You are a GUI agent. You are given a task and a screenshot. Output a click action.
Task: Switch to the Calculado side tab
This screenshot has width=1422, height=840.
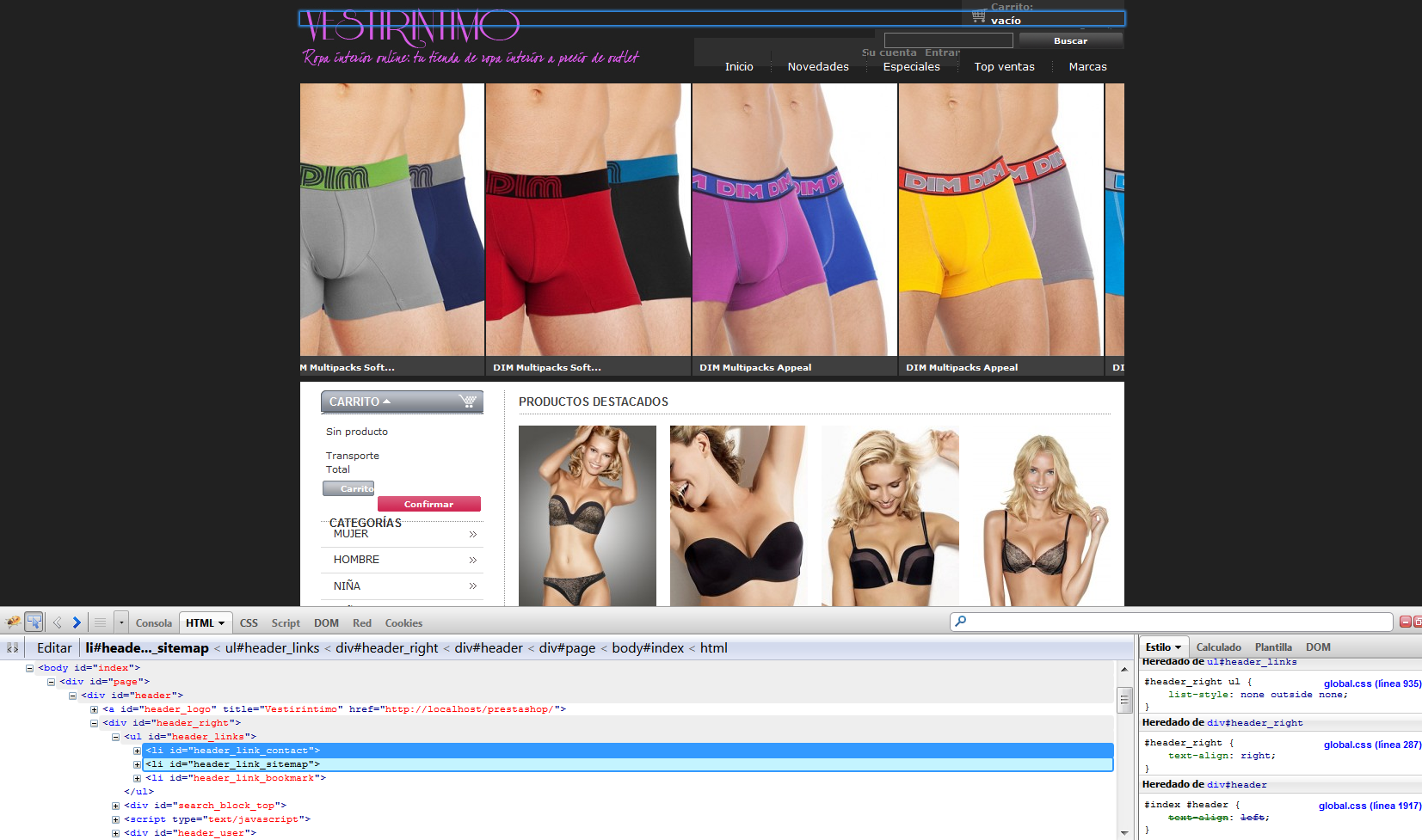[1218, 647]
